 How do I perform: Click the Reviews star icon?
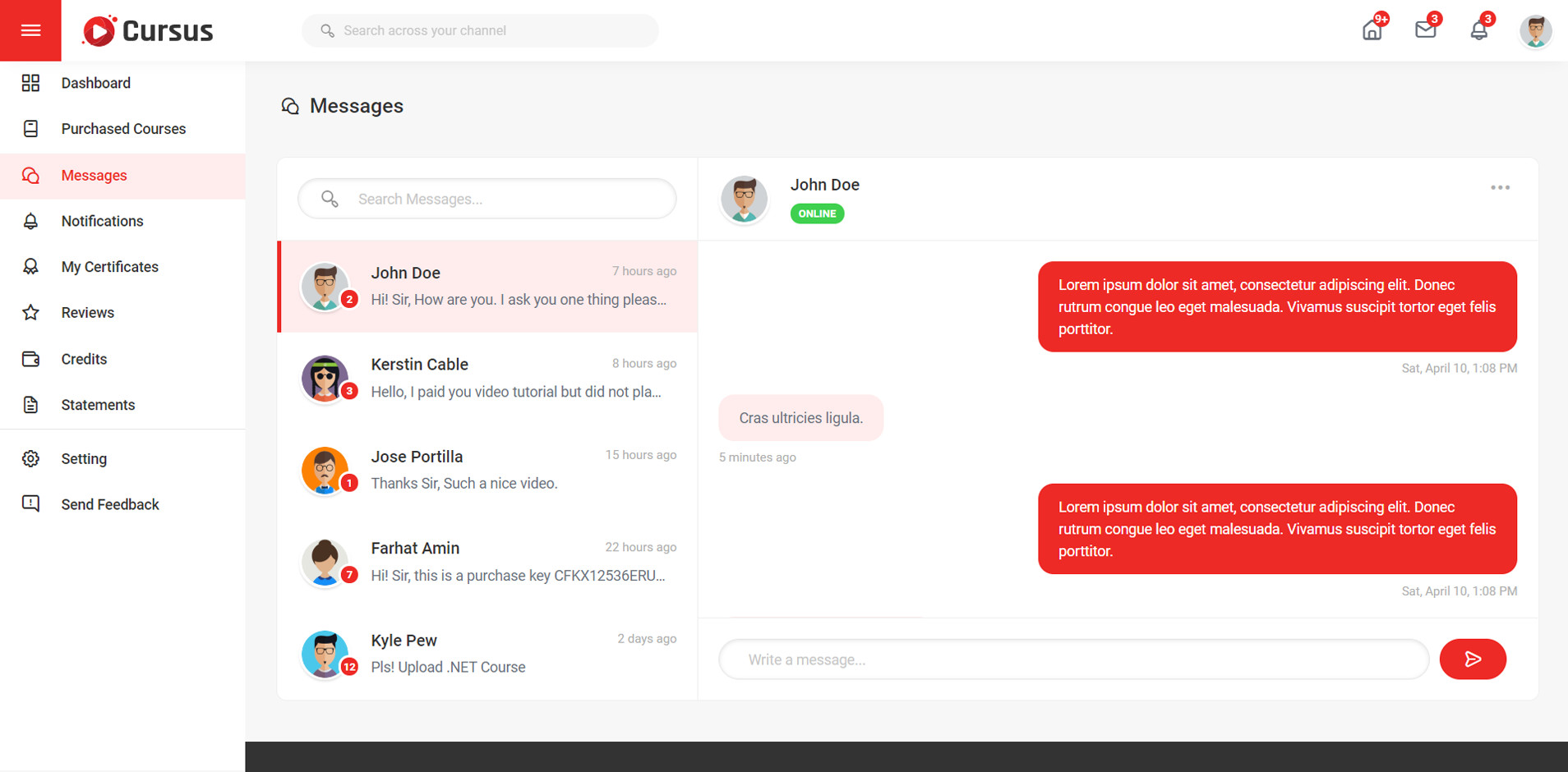click(x=30, y=313)
